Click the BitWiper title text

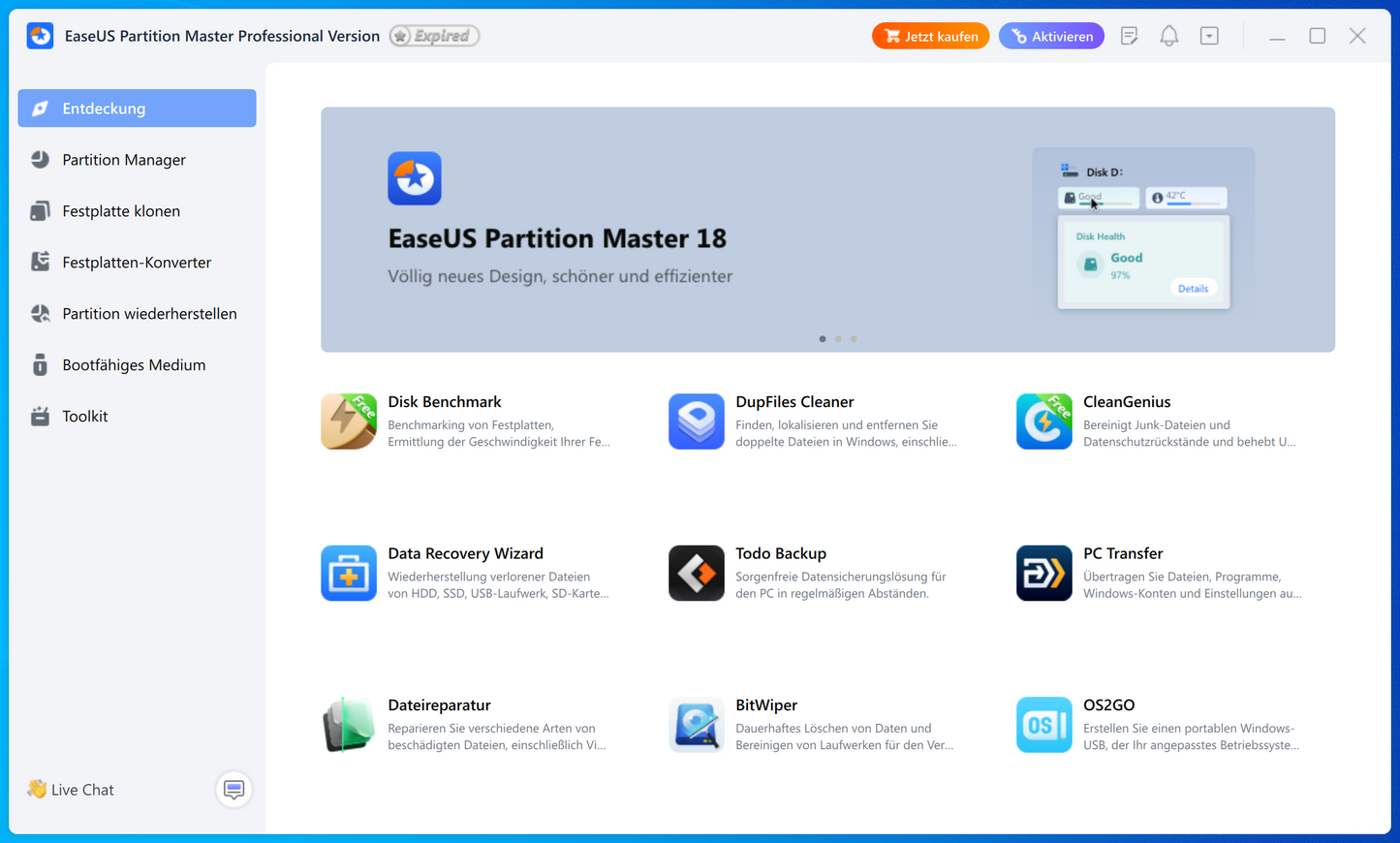click(x=766, y=705)
